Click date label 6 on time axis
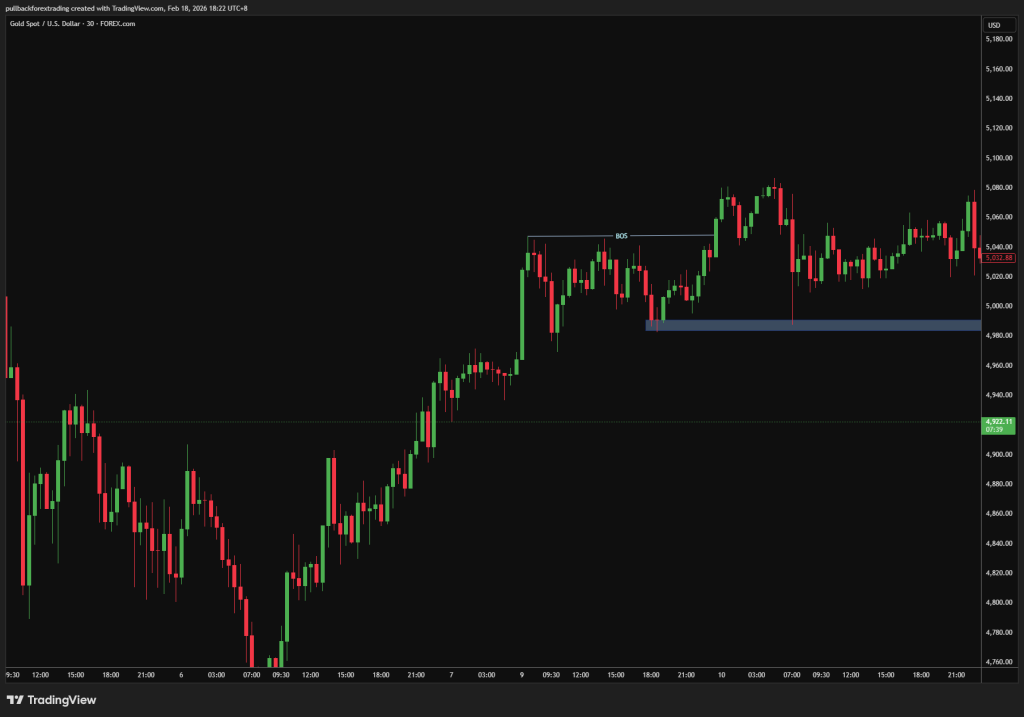Viewport: 1024px width, 717px height. [181, 675]
